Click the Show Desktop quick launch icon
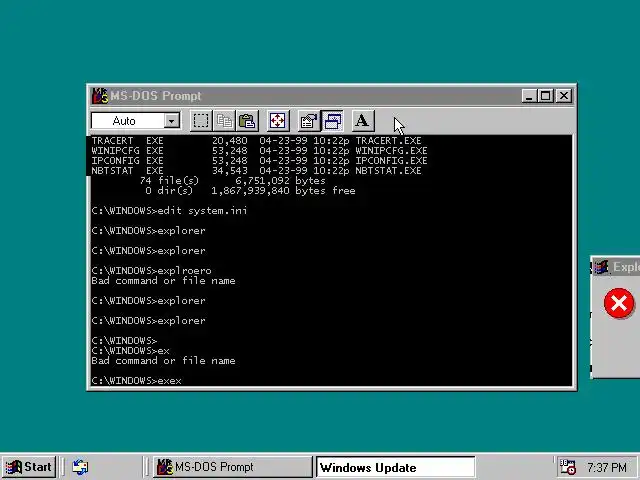The width and height of the screenshot is (640, 480). click(80, 467)
